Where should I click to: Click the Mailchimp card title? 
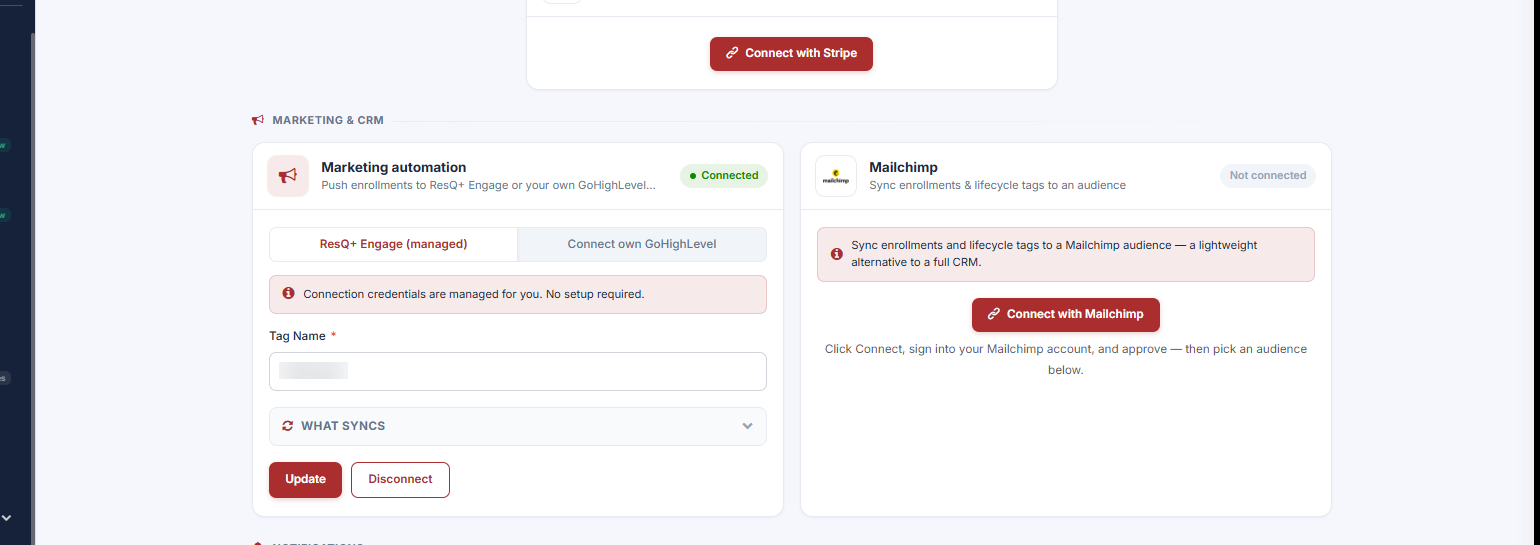pyautogui.click(x=904, y=167)
